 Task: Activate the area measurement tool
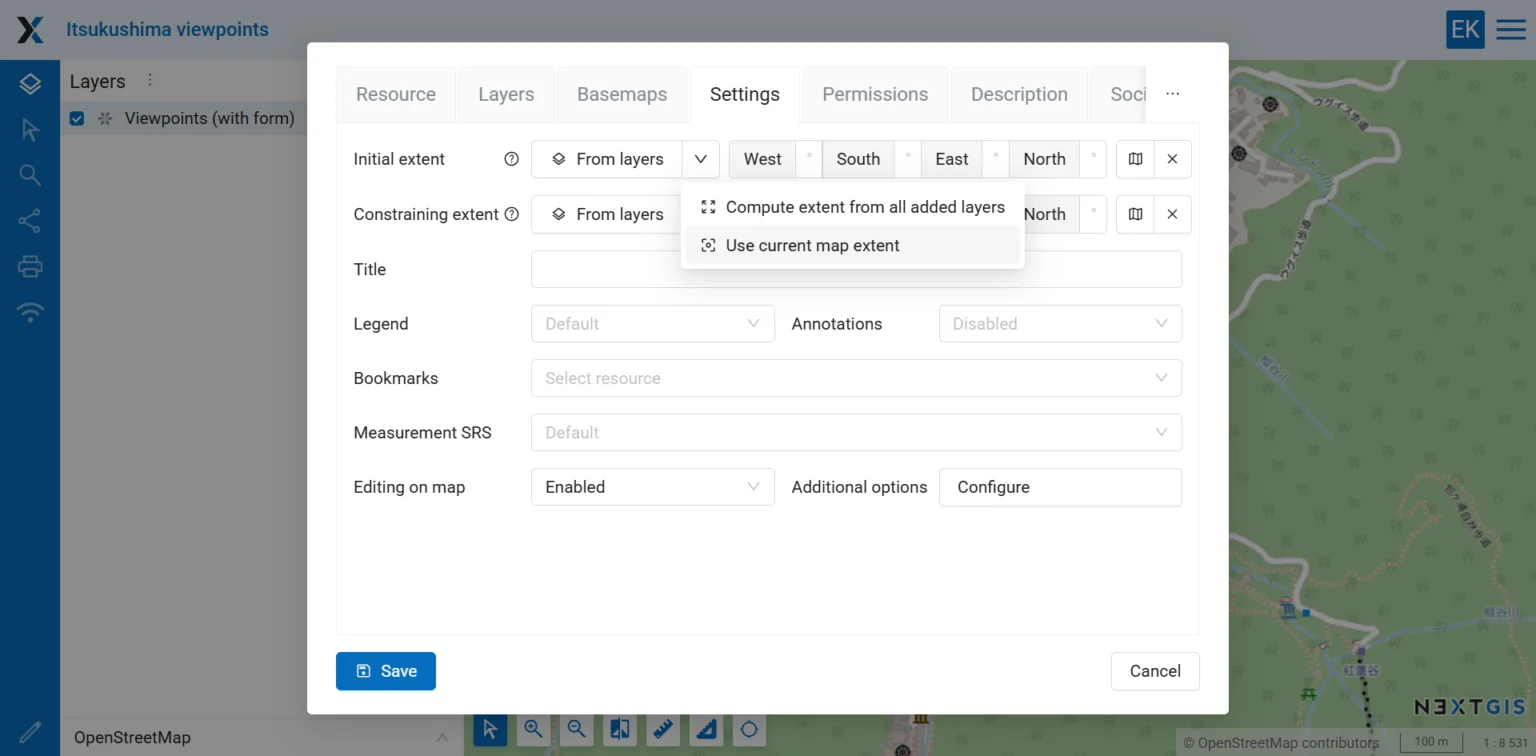706,729
